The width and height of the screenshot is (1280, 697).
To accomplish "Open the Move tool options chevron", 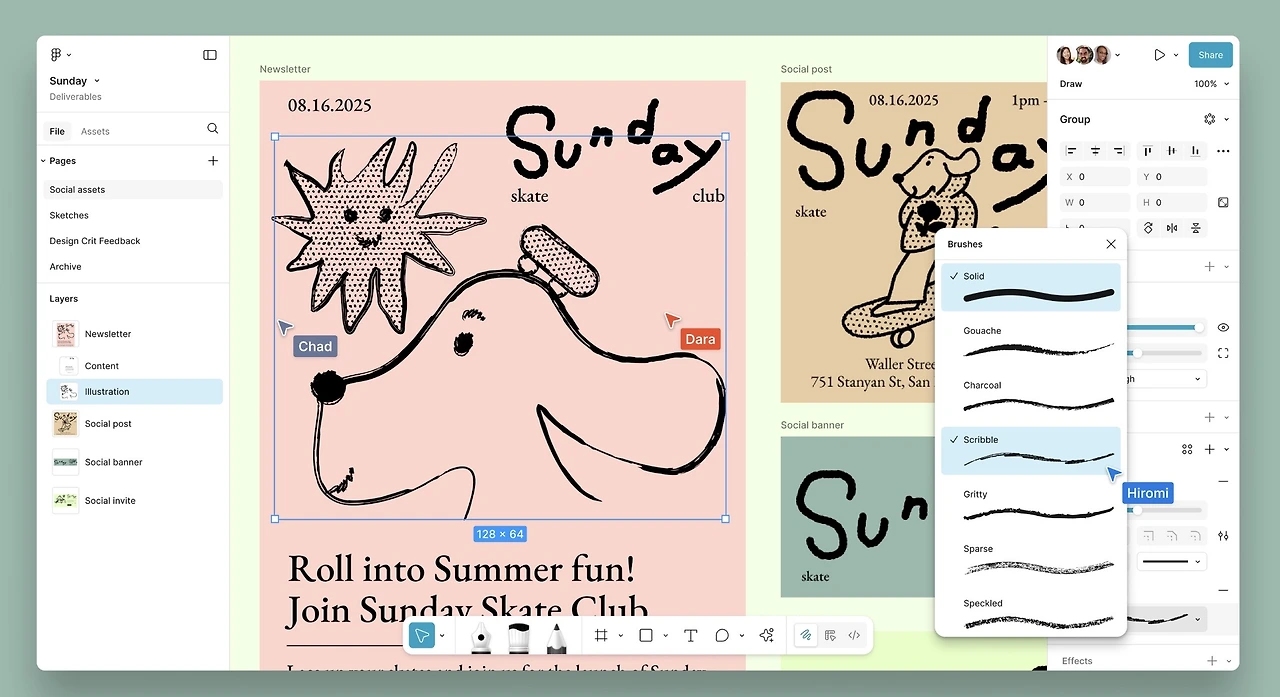I will click(441, 635).
